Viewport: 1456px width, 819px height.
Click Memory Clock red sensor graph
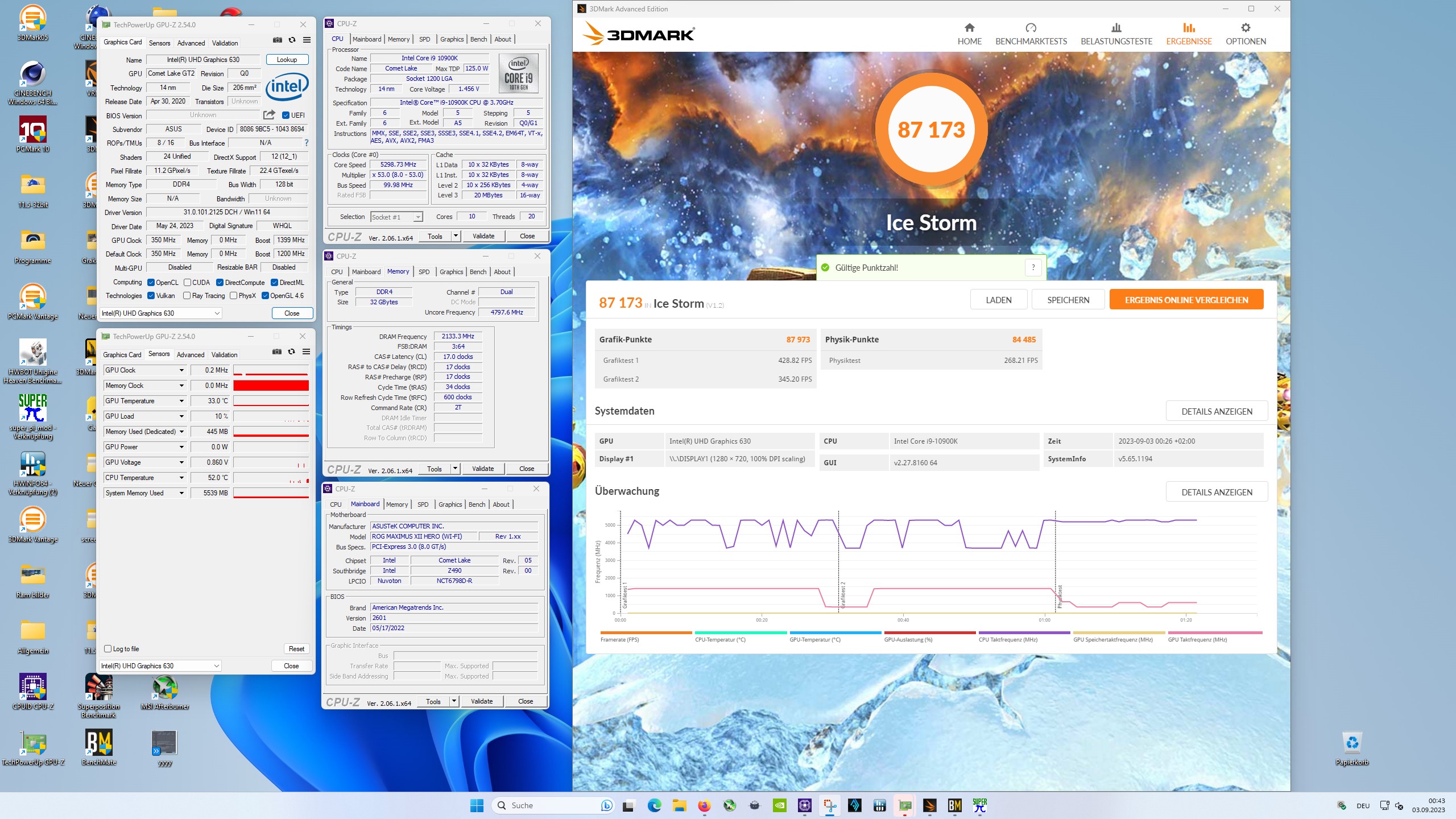[271, 386]
